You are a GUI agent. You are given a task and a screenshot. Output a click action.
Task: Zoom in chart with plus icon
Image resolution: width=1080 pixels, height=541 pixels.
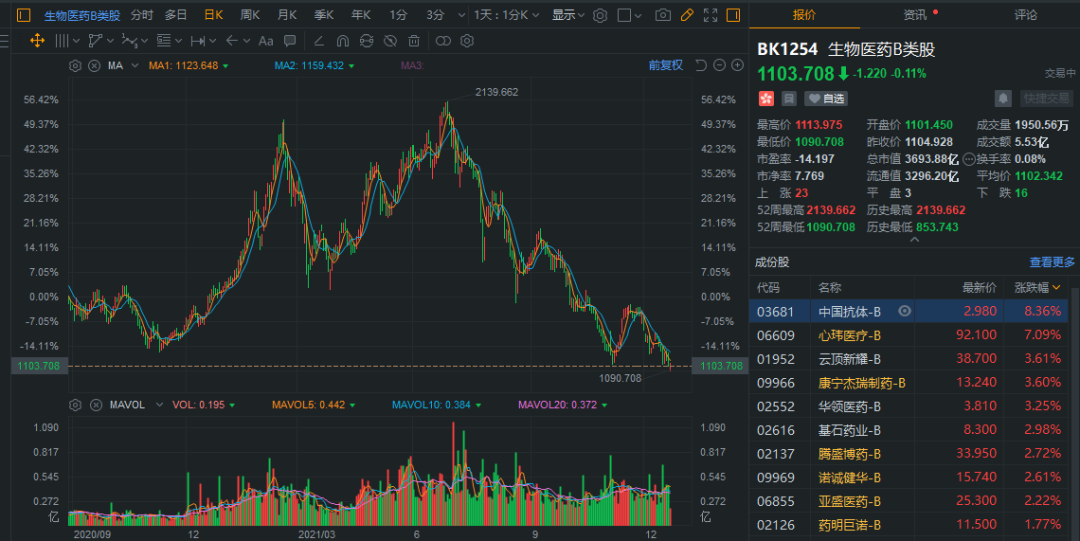(738, 65)
